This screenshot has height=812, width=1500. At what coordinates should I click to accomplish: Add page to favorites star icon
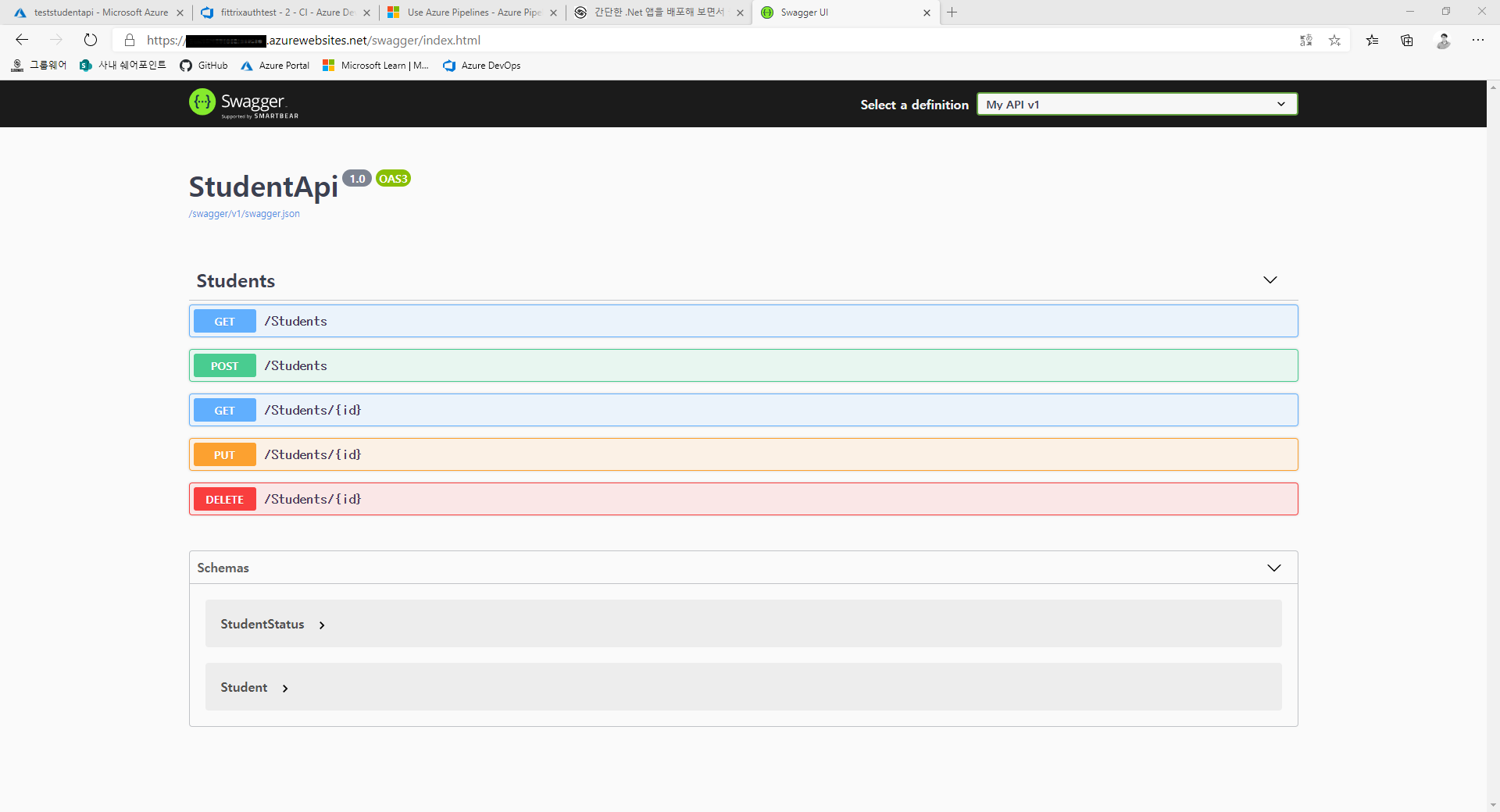click(1334, 41)
